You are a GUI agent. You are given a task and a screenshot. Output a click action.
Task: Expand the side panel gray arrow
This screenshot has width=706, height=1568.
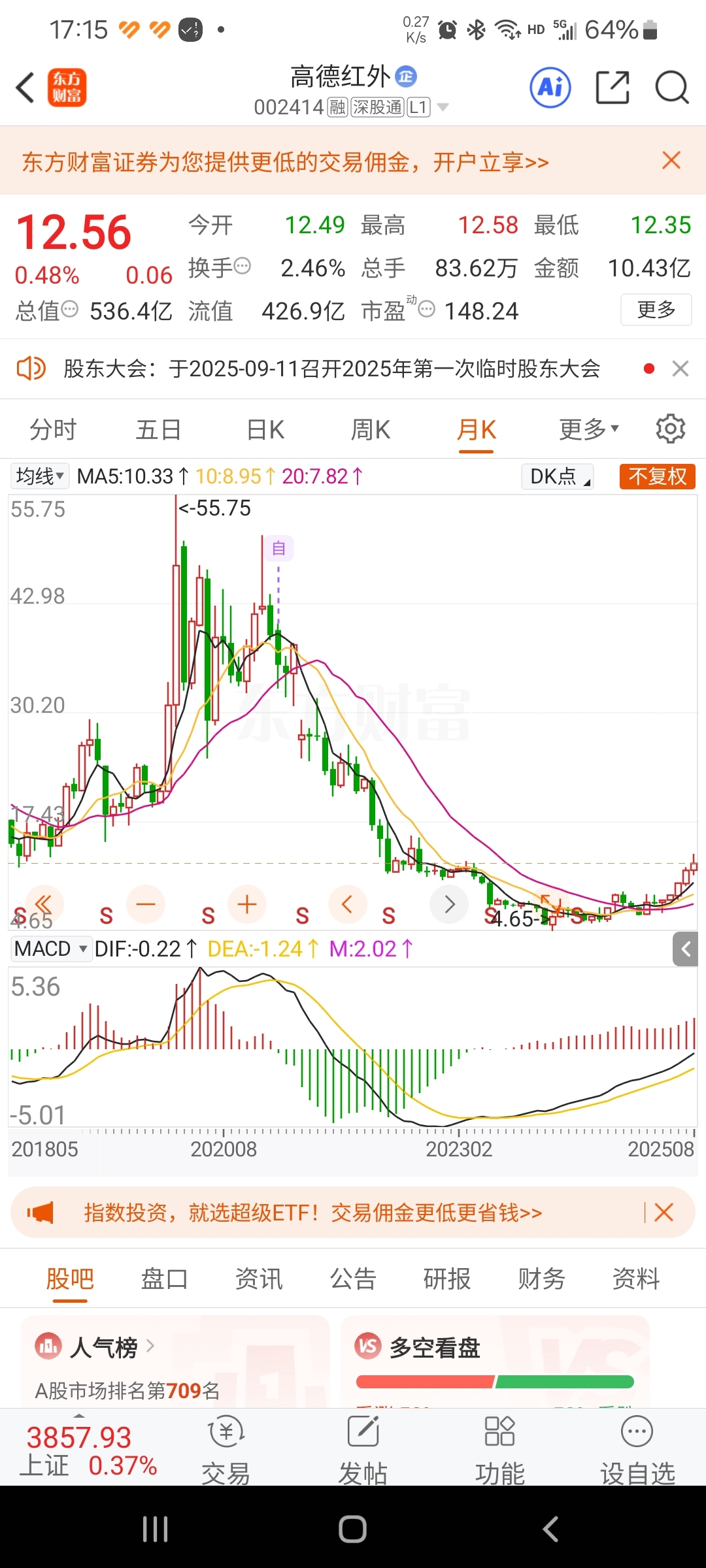click(x=685, y=949)
